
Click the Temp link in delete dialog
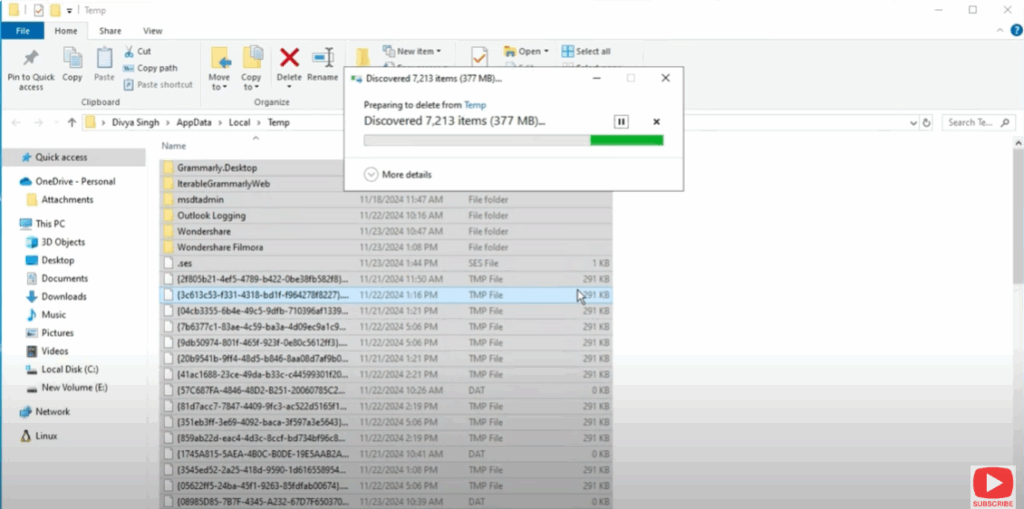pos(475,105)
